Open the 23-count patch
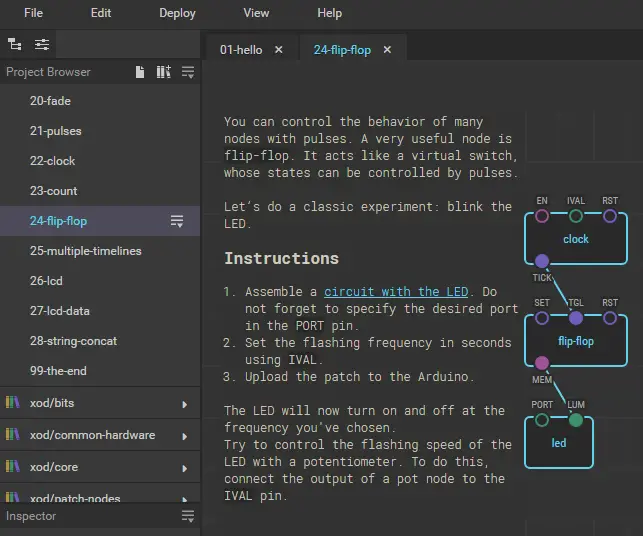The width and height of the screenshot is (643, 536). click(x=100, y=191)
